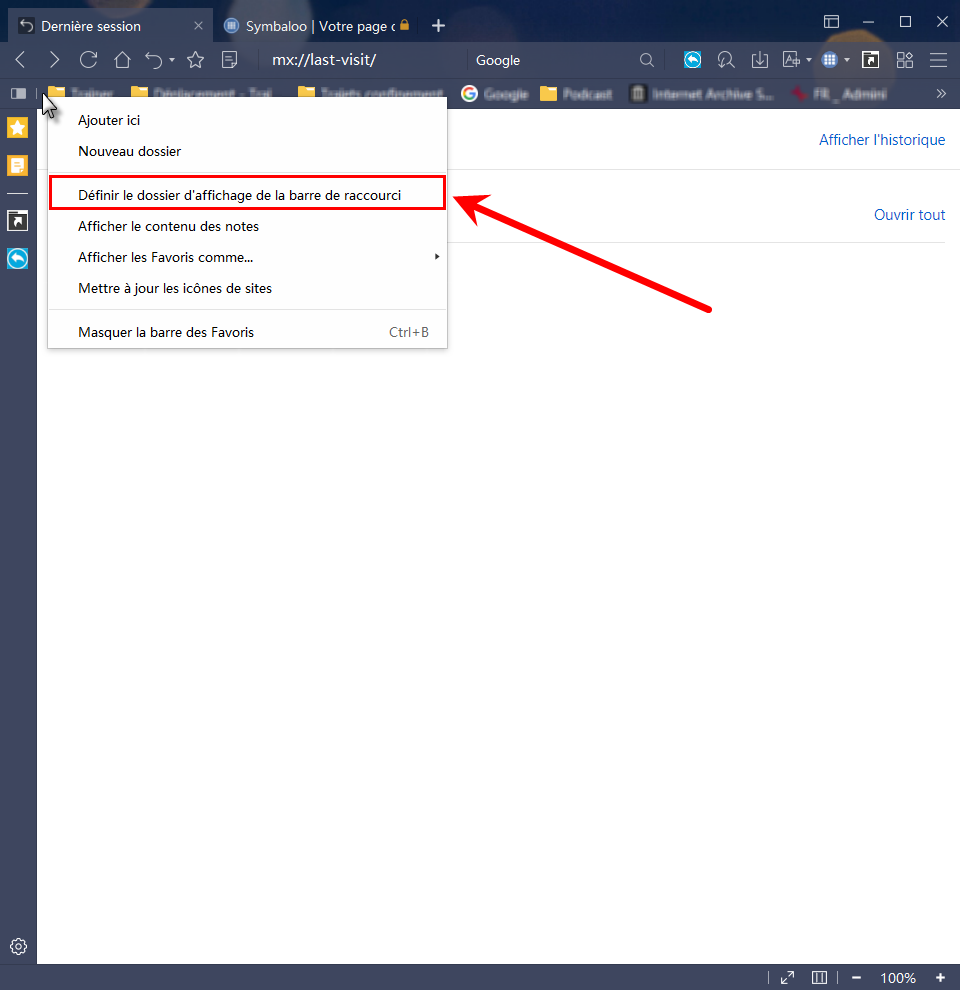This screenshot has height=990, width=960.
Task: Select Afficher le contenu des notes
Action: (x=248, y=226)
